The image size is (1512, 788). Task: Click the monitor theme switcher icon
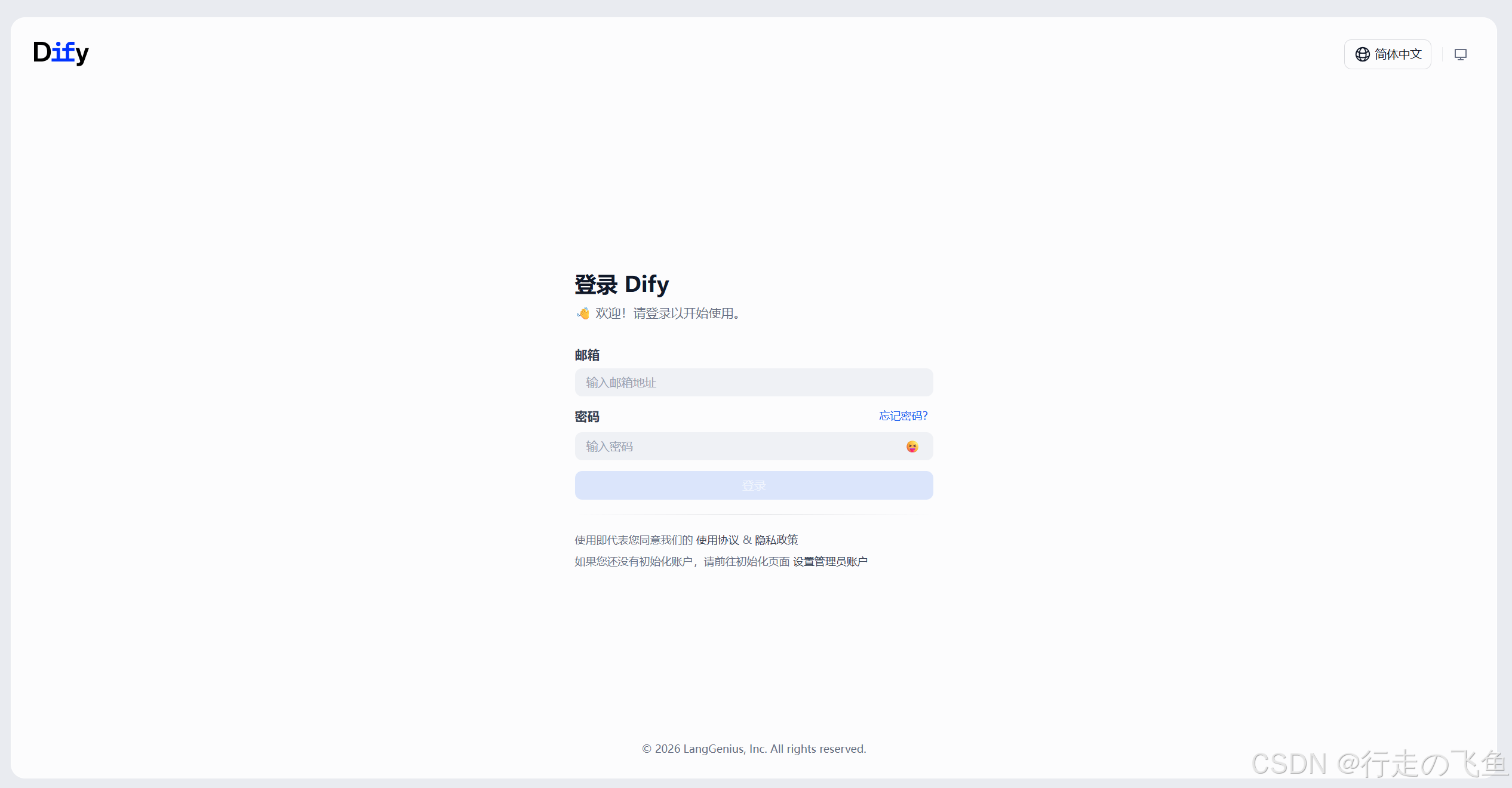(x=1460, y=55)
